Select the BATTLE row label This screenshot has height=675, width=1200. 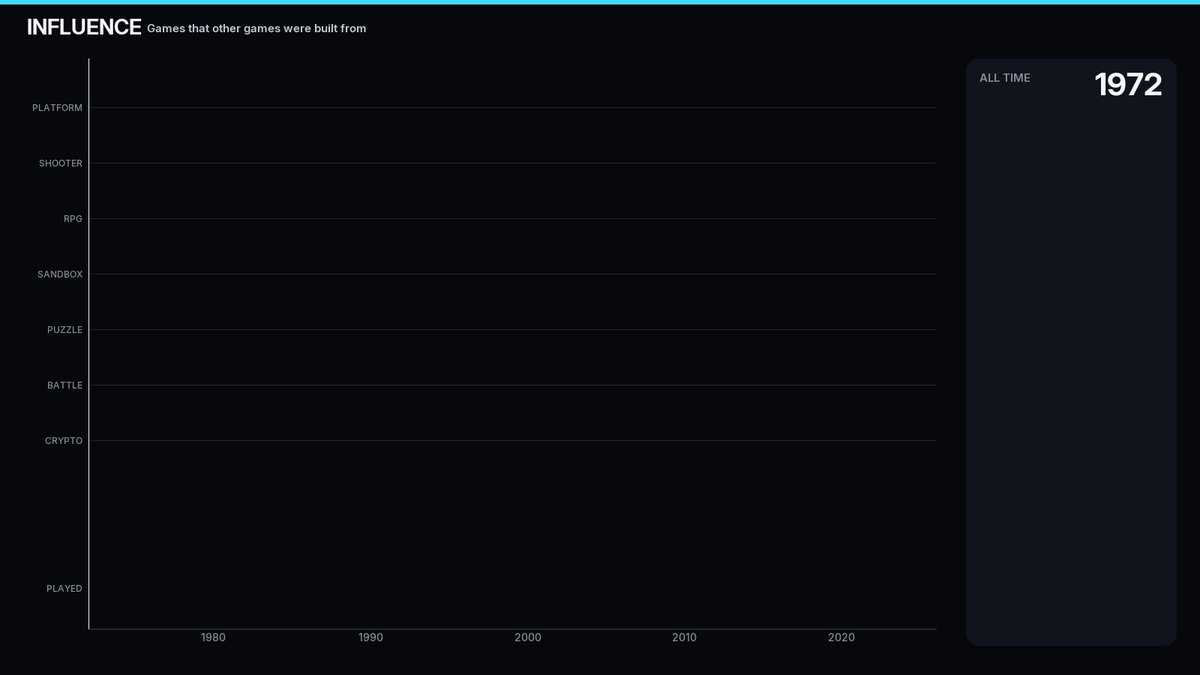click(x=65, y=385)
